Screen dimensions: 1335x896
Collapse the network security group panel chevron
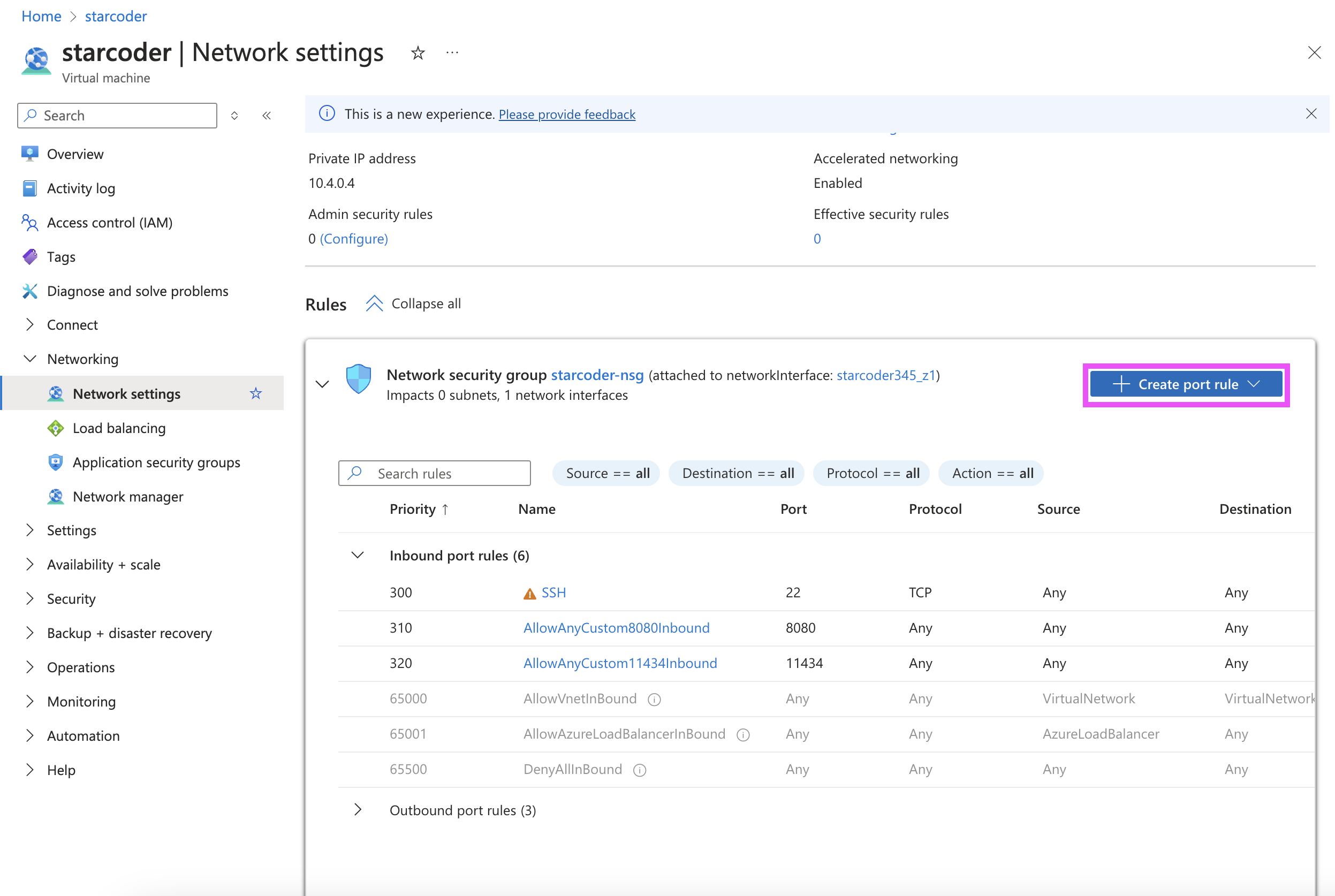tap(322, 384)
